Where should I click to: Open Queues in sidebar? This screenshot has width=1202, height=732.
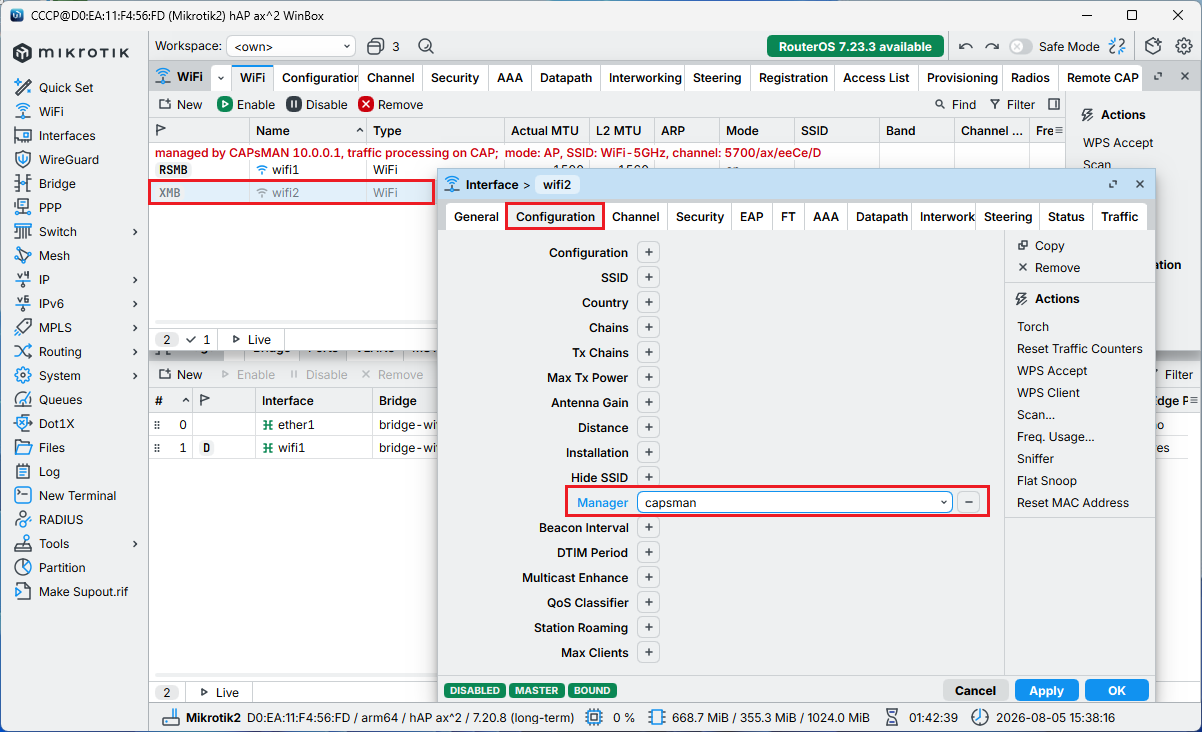click(x=60, y=399)
